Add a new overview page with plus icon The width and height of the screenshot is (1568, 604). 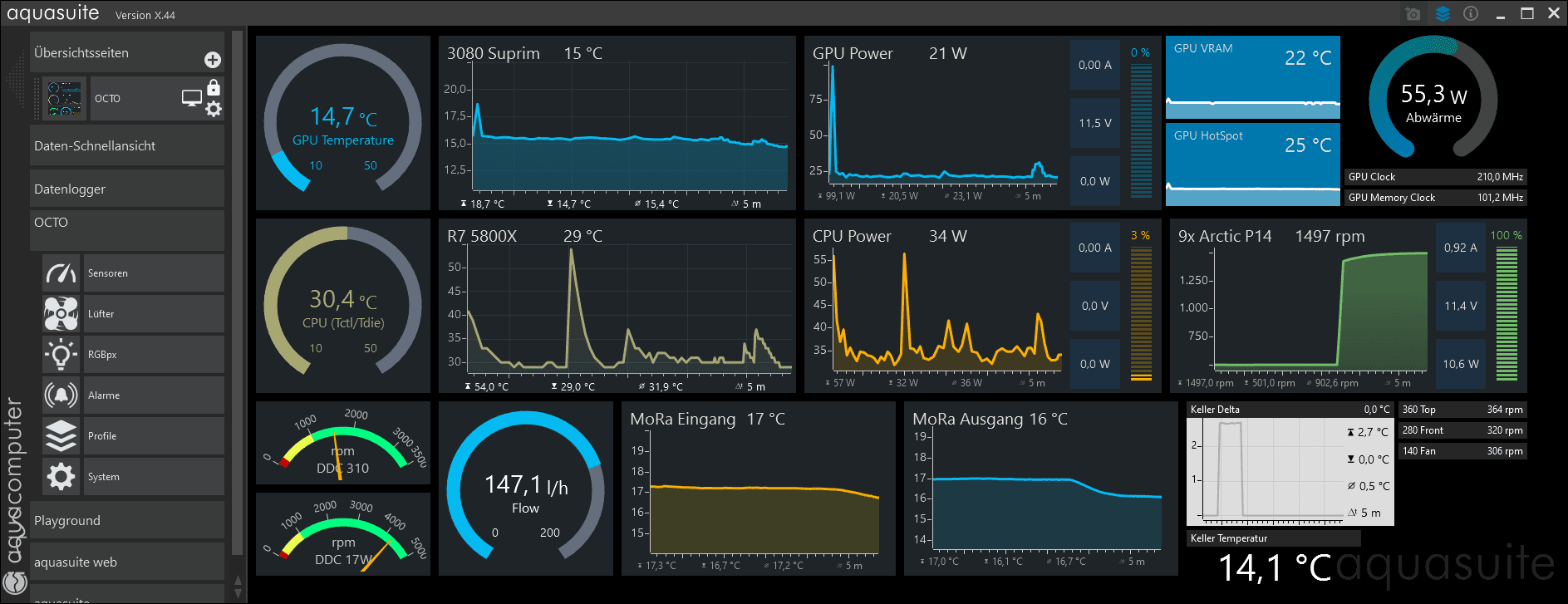click(213, 60)
